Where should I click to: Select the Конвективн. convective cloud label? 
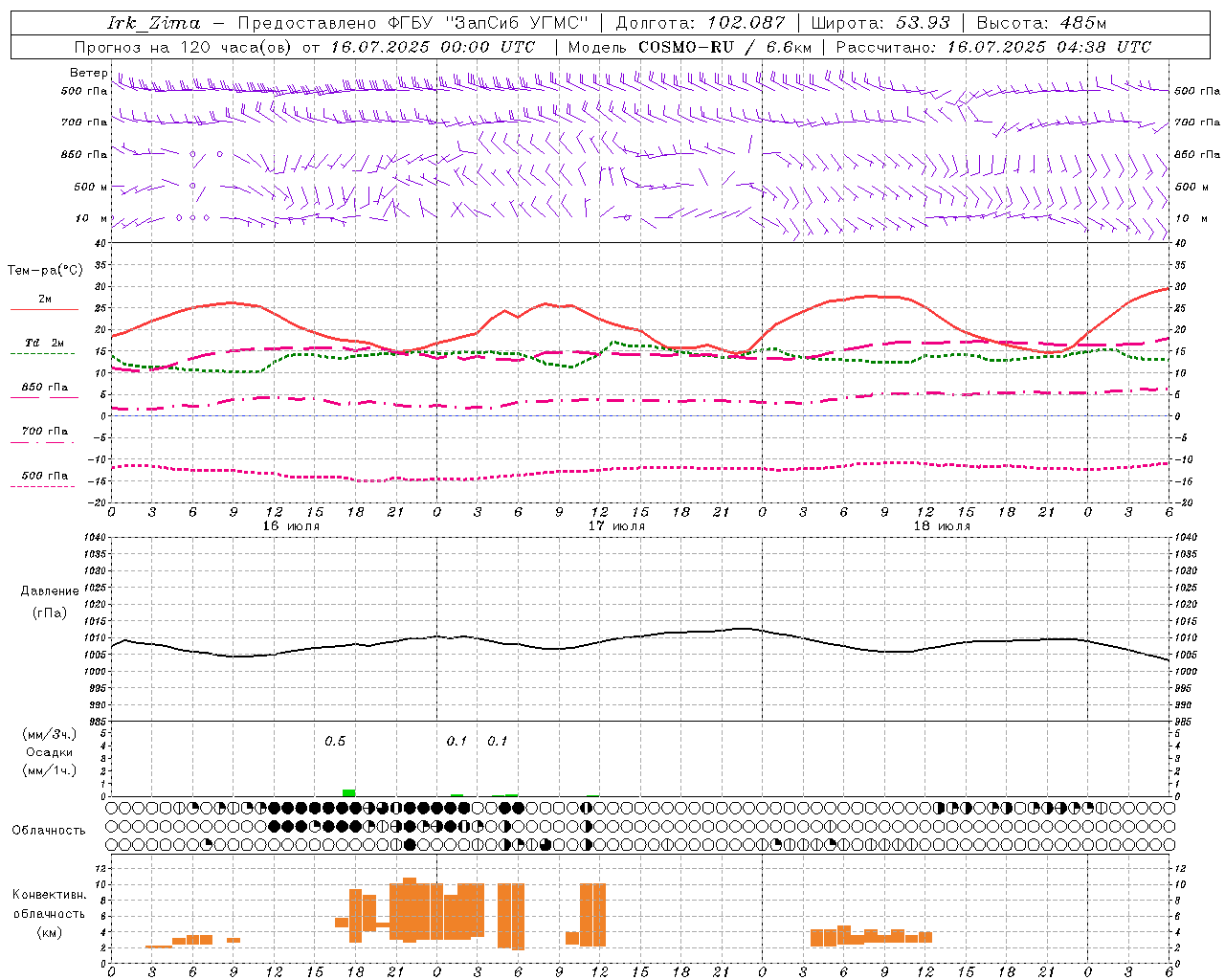pyautogui.click(x=49, y=895)
